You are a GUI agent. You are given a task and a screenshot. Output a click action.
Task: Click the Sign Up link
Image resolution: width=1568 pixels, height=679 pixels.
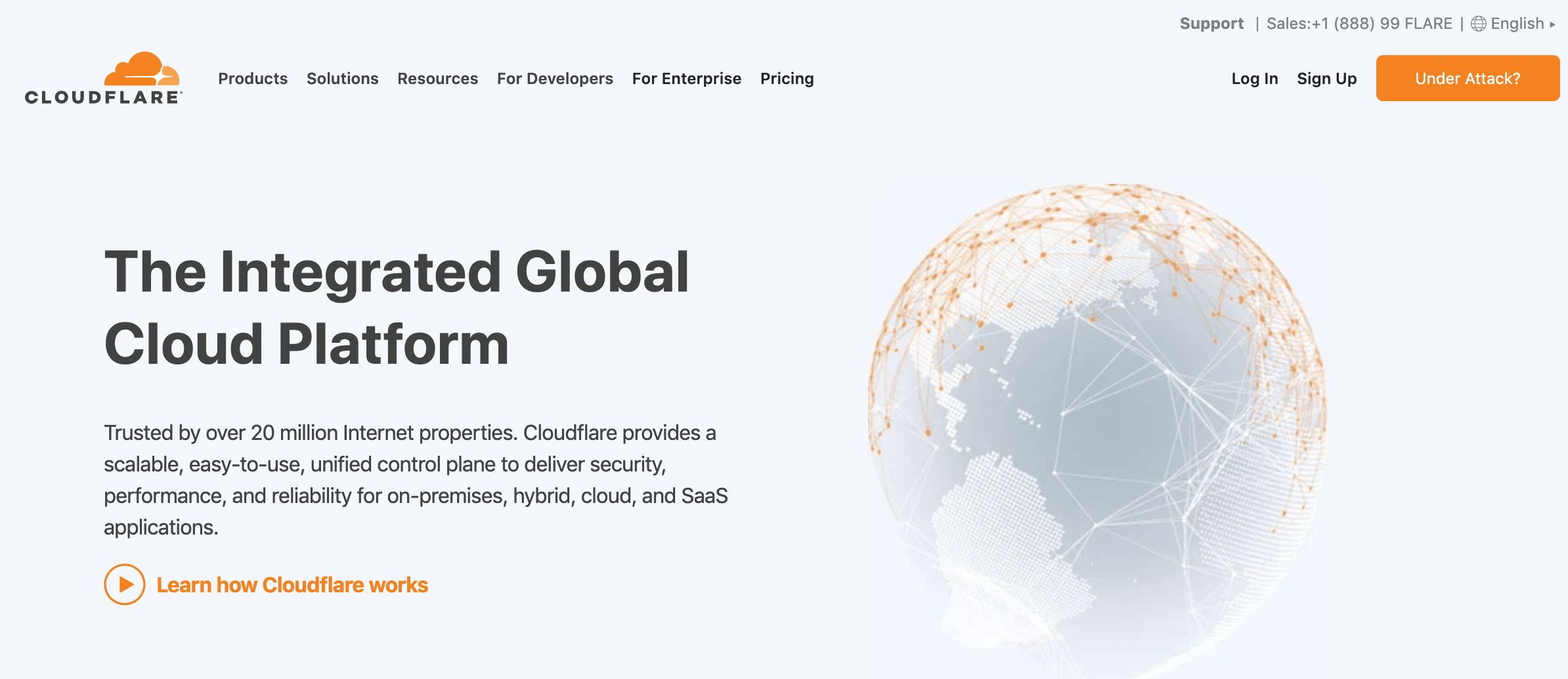1326,79
